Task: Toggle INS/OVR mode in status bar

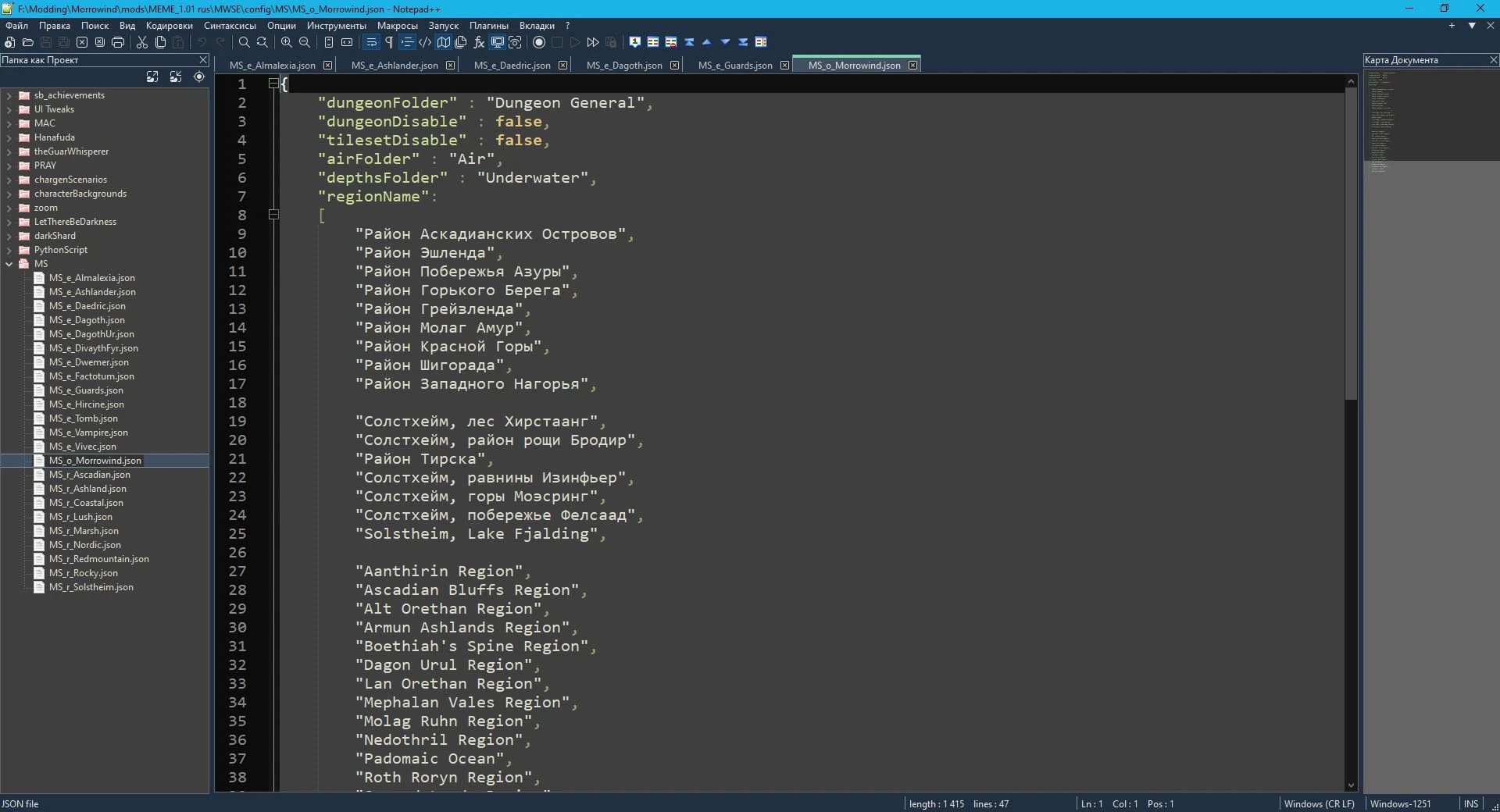Action: coord(1471,803)
